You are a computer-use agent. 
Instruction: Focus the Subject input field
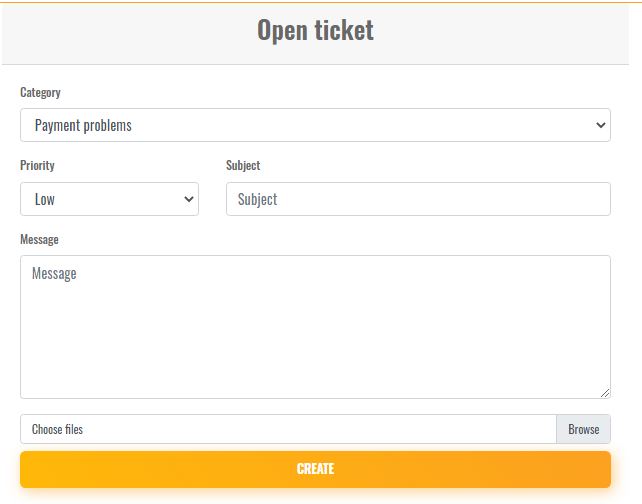coord(418,199)
